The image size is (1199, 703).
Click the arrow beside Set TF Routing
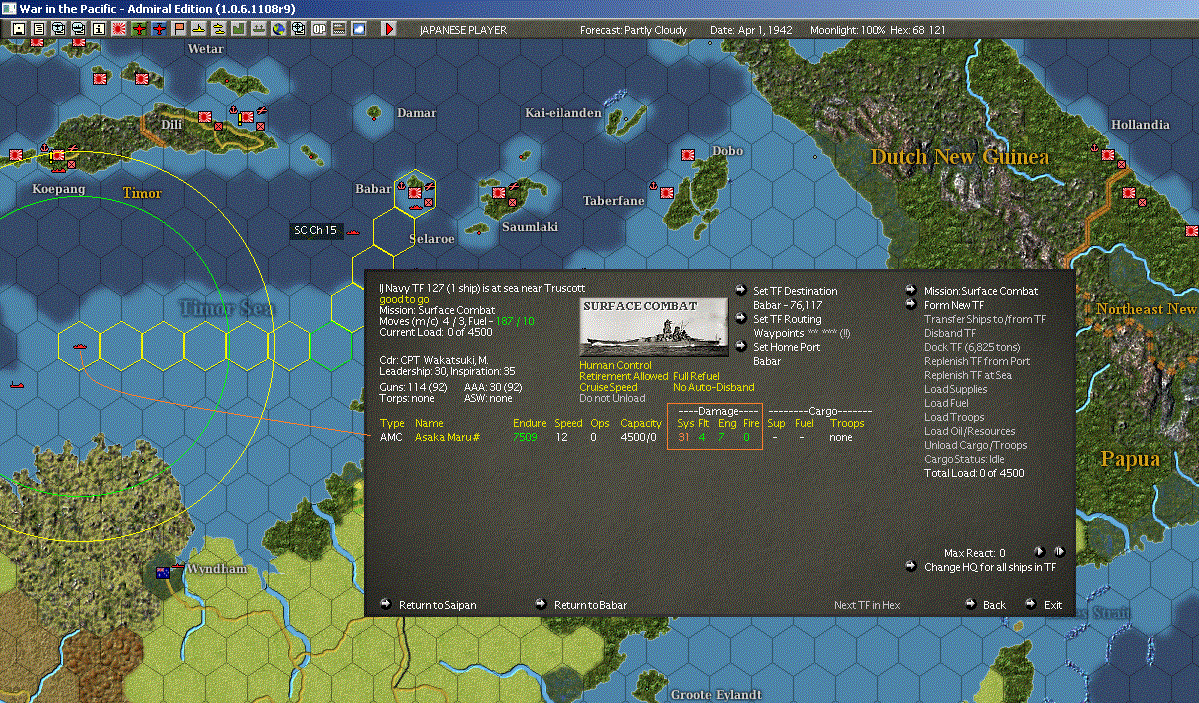tap(740, 318)
